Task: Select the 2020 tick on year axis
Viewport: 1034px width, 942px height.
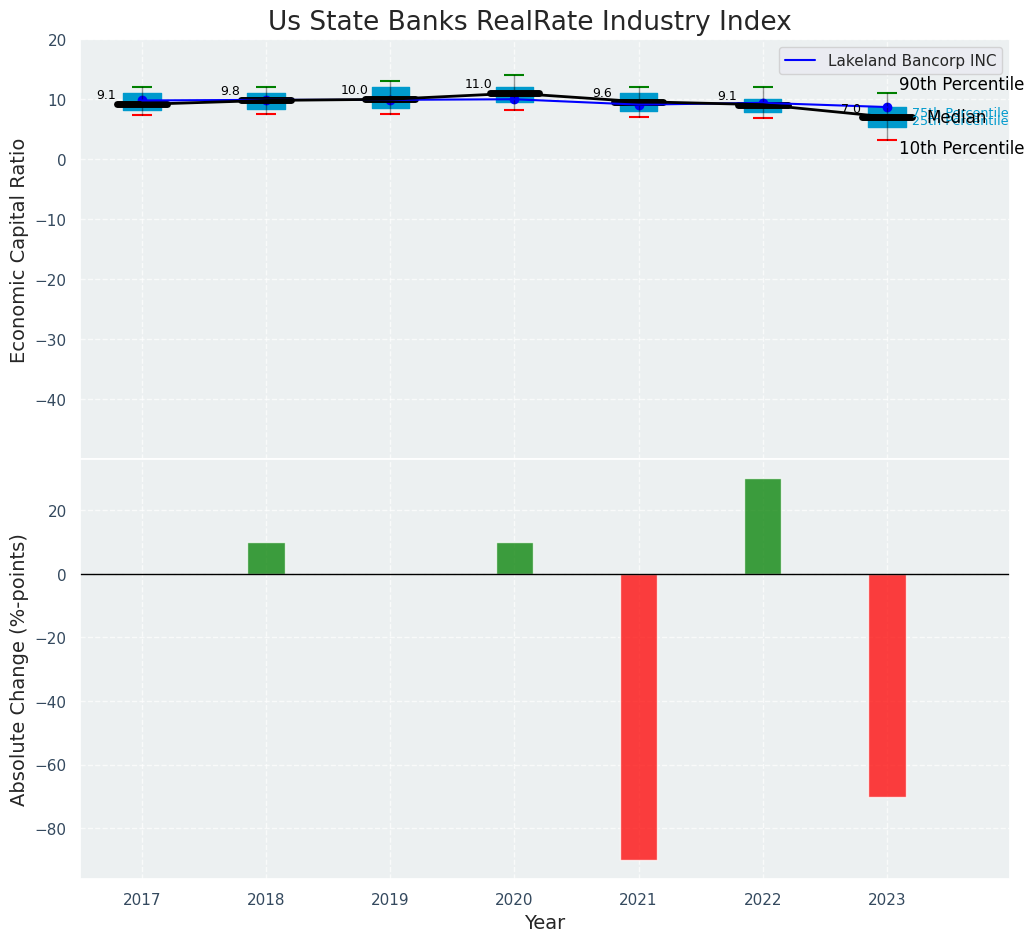Action: [515, 900]
